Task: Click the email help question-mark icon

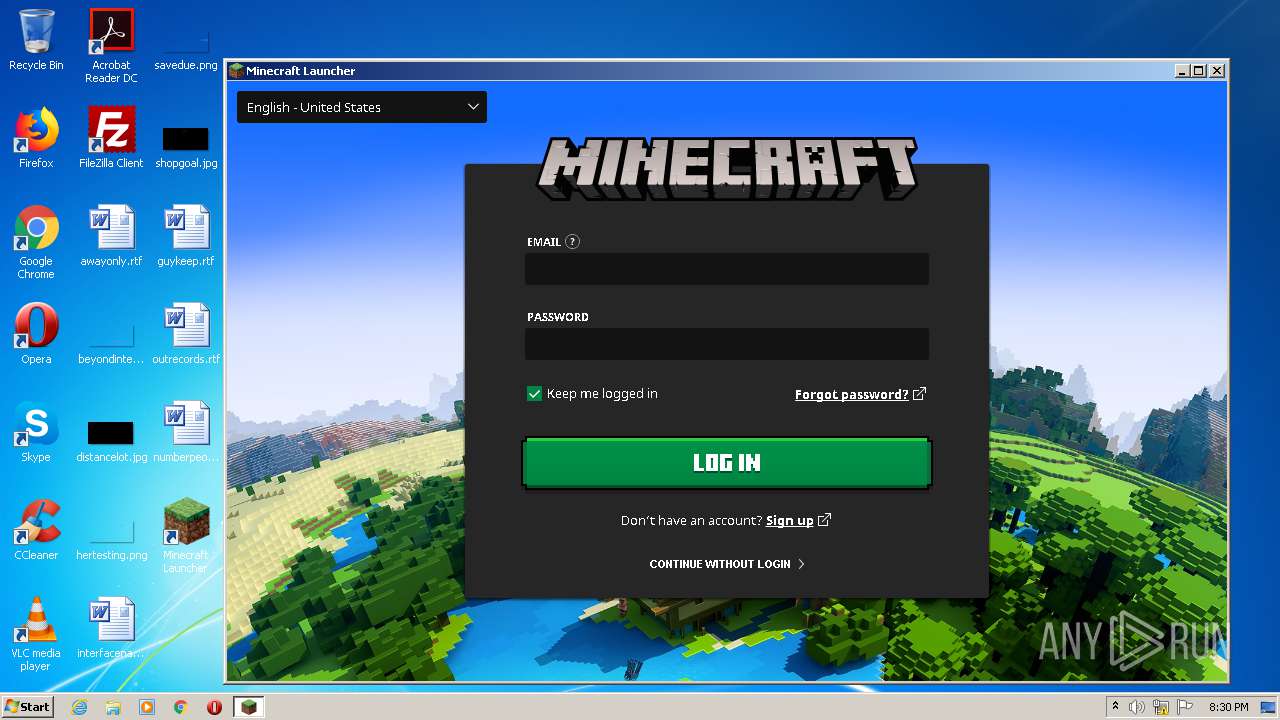Action: [572, 241]
